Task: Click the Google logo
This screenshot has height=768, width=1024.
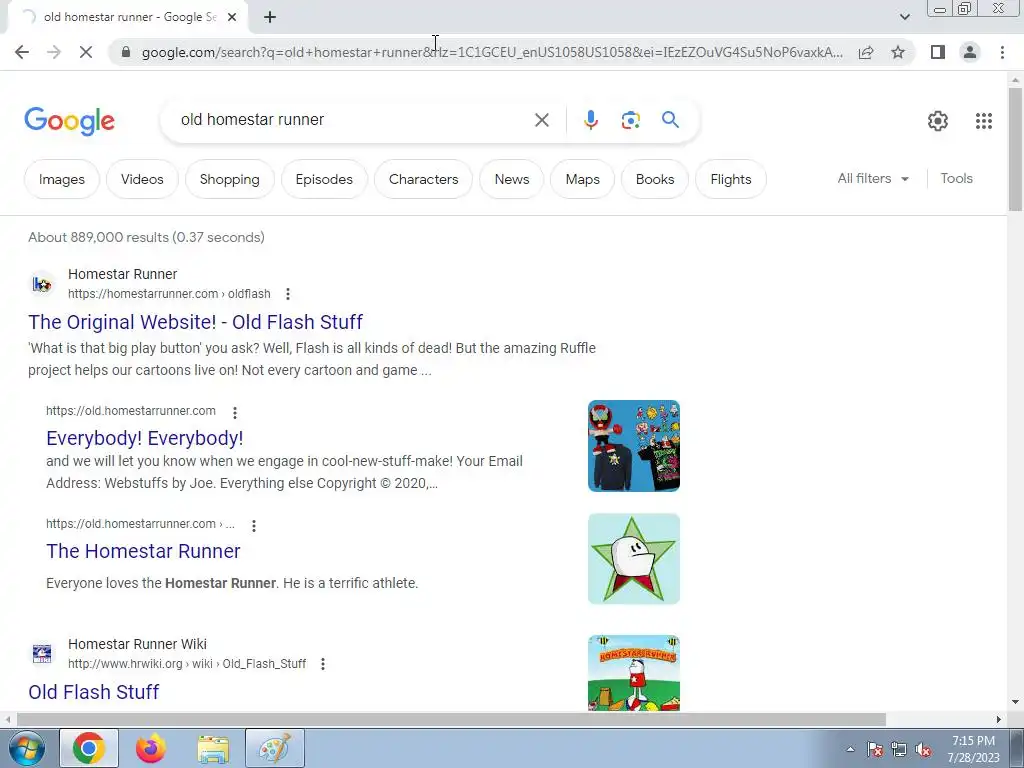Action: 69,121
